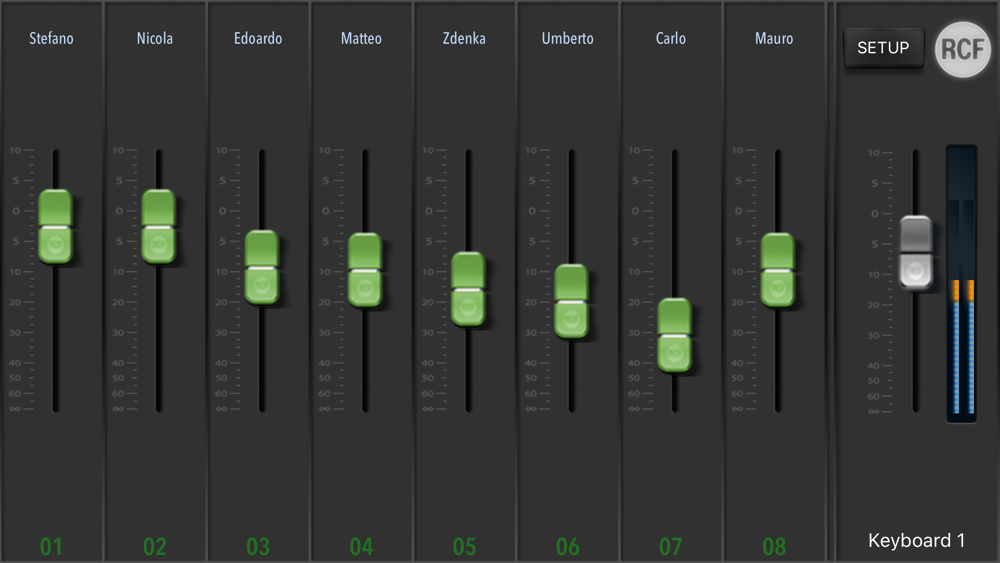Click the Mauro channel fader knob

778,270
